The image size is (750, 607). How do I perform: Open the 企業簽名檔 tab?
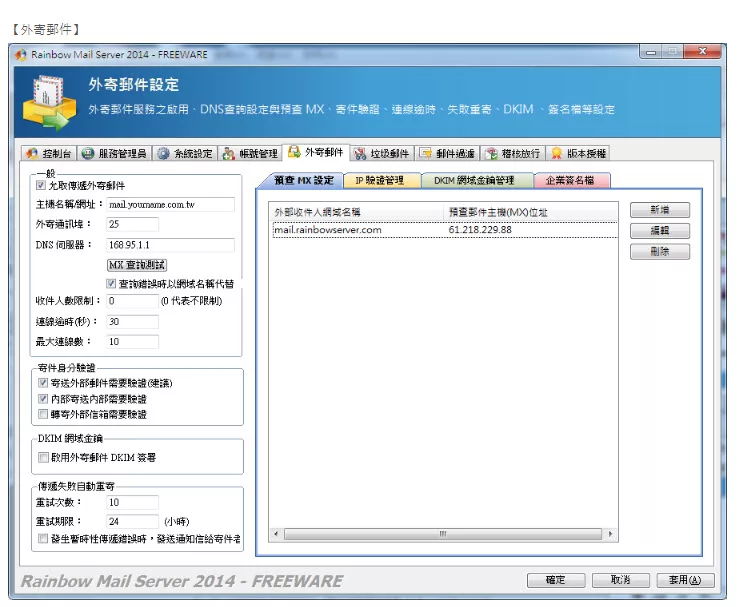(571, 181)
